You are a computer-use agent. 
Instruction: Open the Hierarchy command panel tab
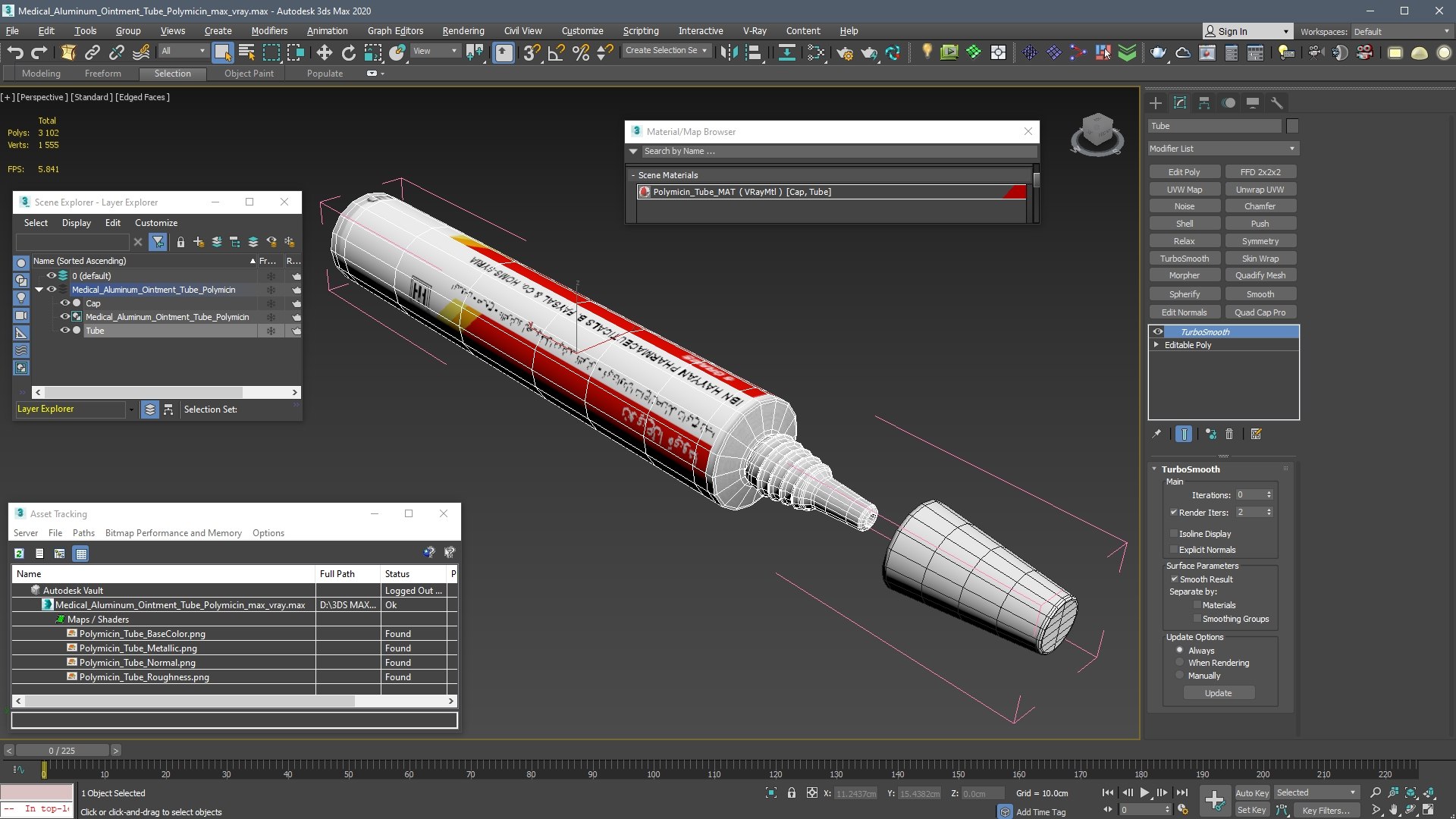coord(1204,103)
